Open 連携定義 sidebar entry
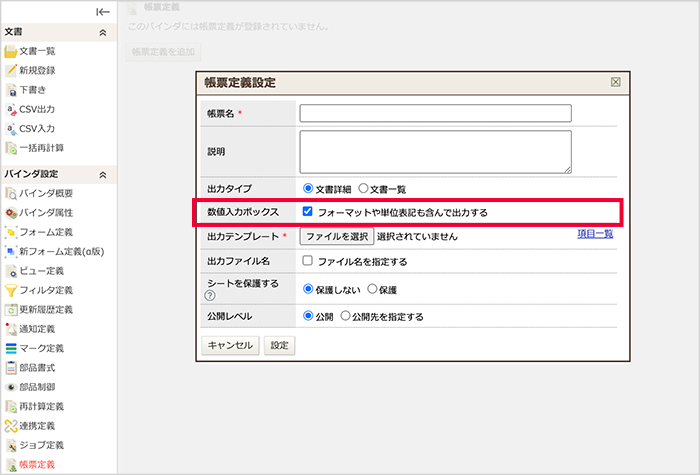The height and width of the screenshot is (475, 700). [x=37, y=426]
